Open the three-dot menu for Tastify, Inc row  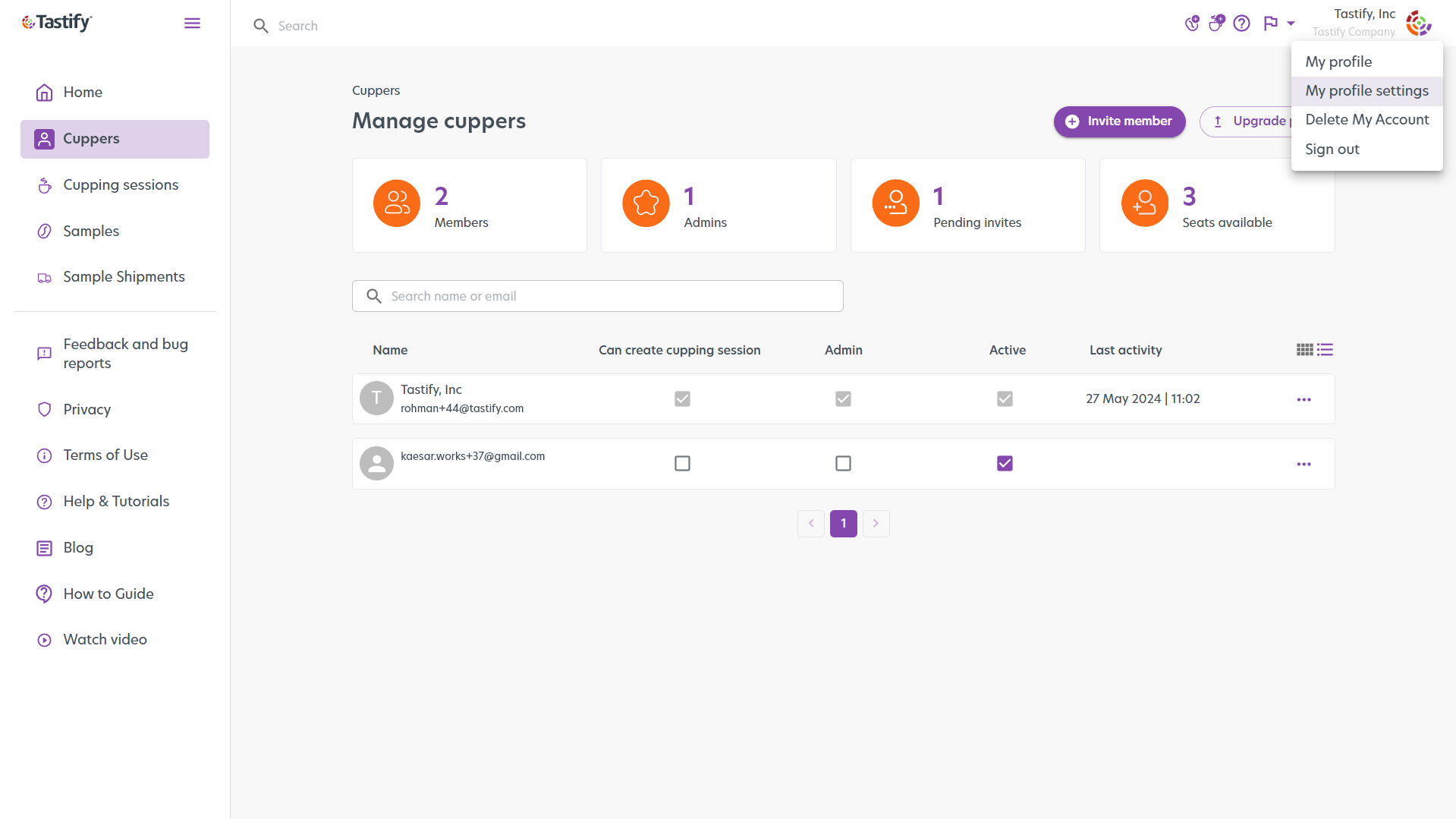coord(1304,398)
